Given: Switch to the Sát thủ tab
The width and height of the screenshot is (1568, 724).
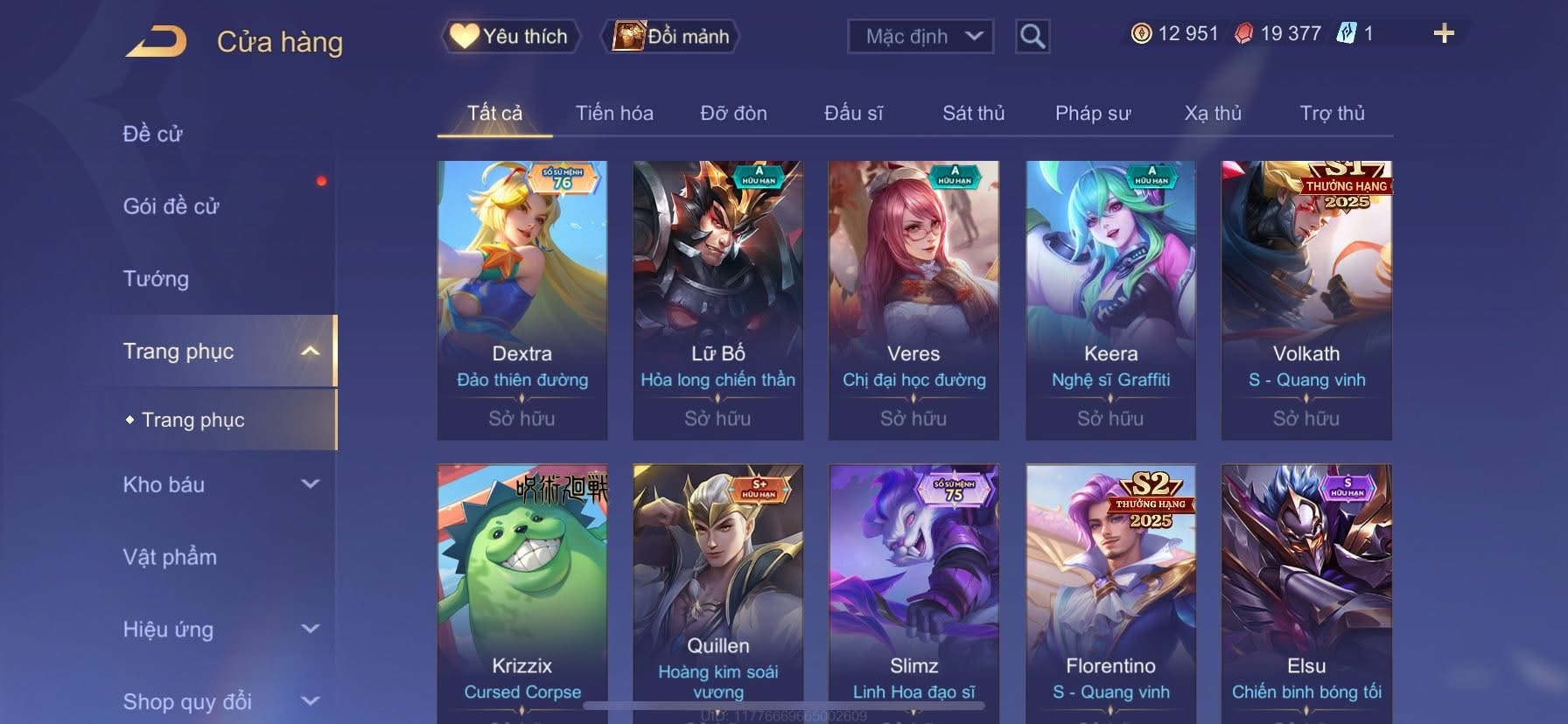Looking at the screenshot, I should coord(973,113).
